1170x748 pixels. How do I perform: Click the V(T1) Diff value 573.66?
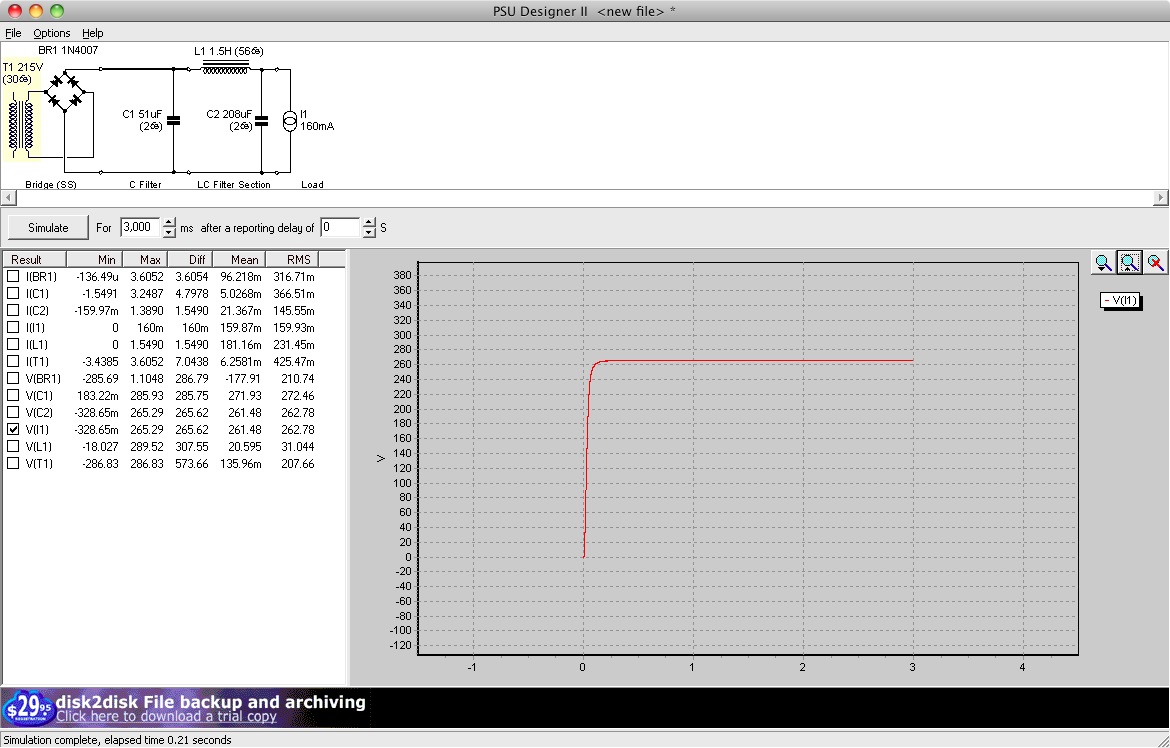coord(192,464)
